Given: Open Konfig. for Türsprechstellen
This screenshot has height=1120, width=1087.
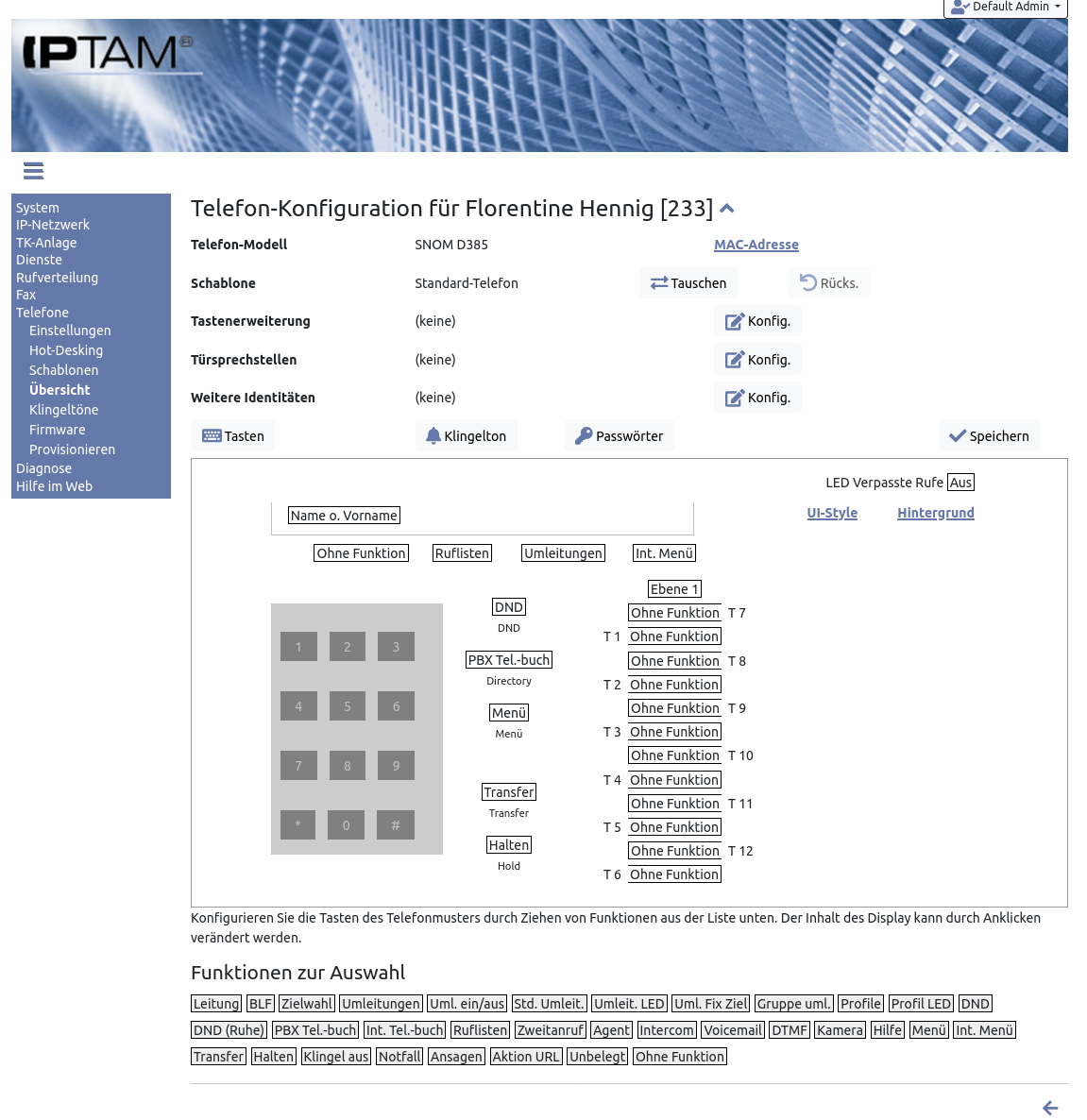Looking at the screenshot, I should pyautogui.click(x=757, y=360).
